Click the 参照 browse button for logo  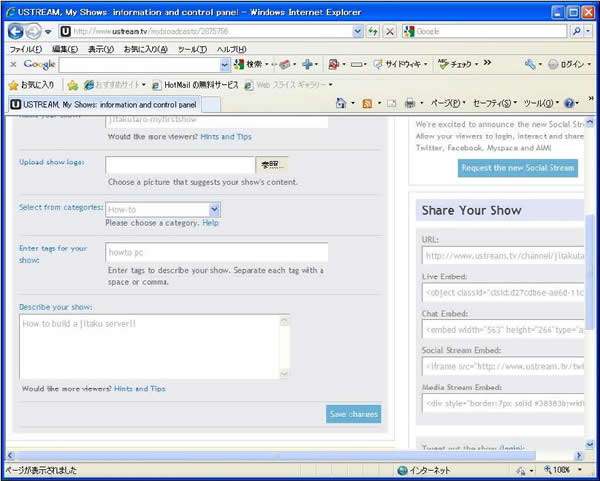[x=272, y=165]
